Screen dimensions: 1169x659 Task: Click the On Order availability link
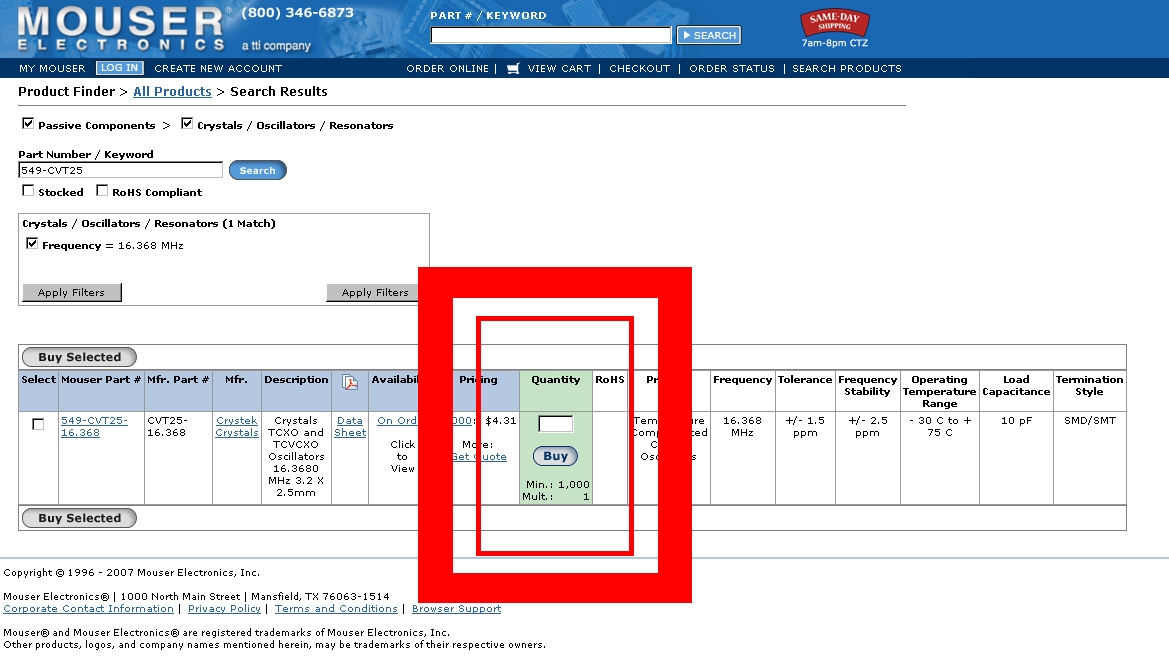click(397, 421)
